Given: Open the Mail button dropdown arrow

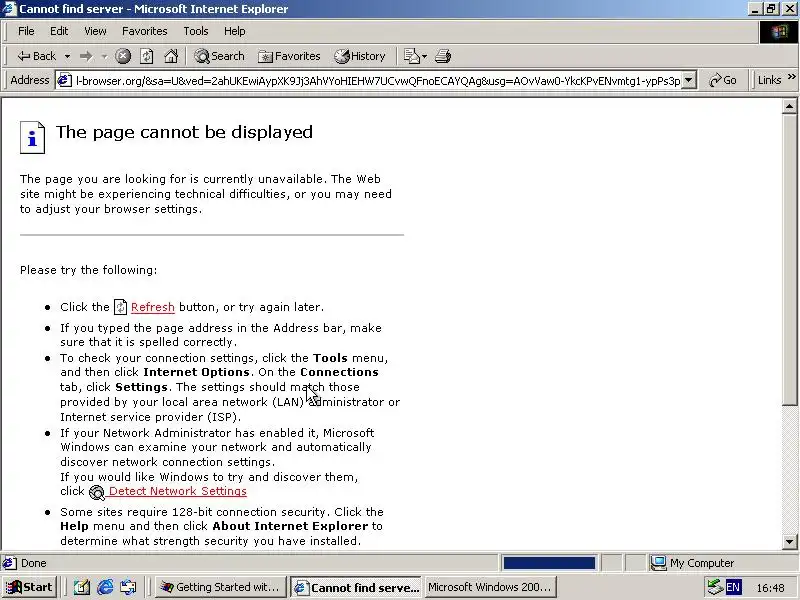Looking at the screenshot, I should click(x=424, y=56).
